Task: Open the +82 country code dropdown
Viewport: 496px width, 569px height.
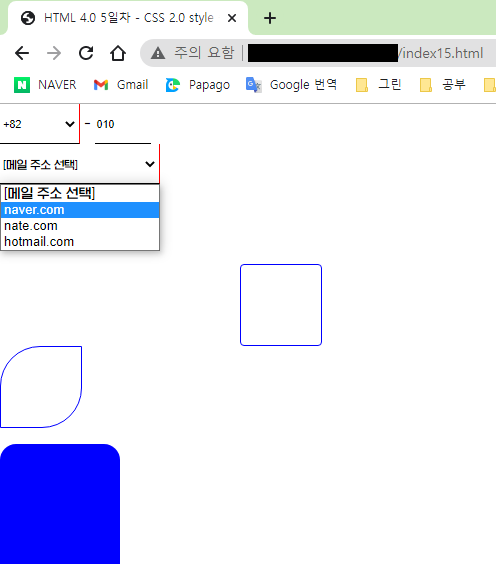Action: click(39, 124)
